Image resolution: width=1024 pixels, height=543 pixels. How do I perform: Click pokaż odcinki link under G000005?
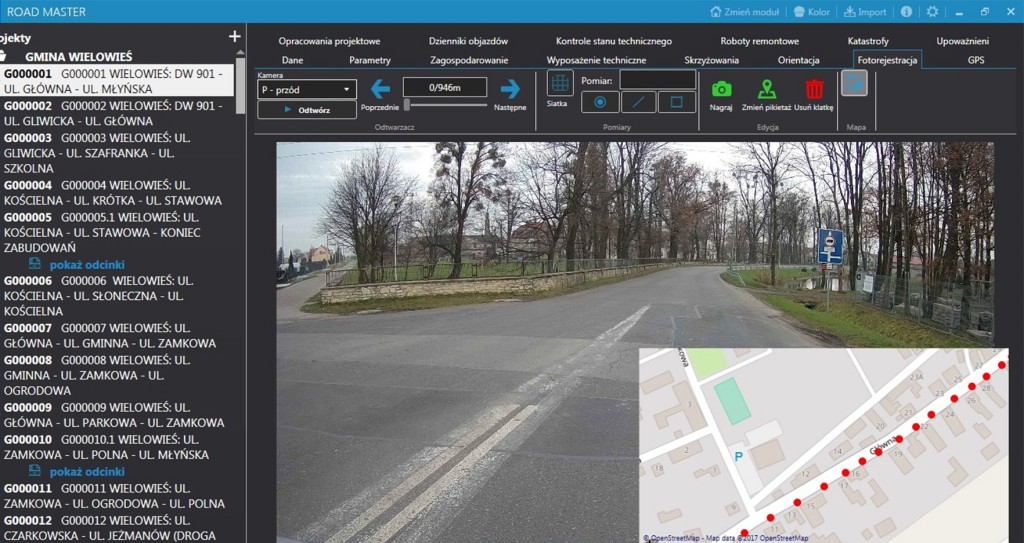[x=87, y=265]
